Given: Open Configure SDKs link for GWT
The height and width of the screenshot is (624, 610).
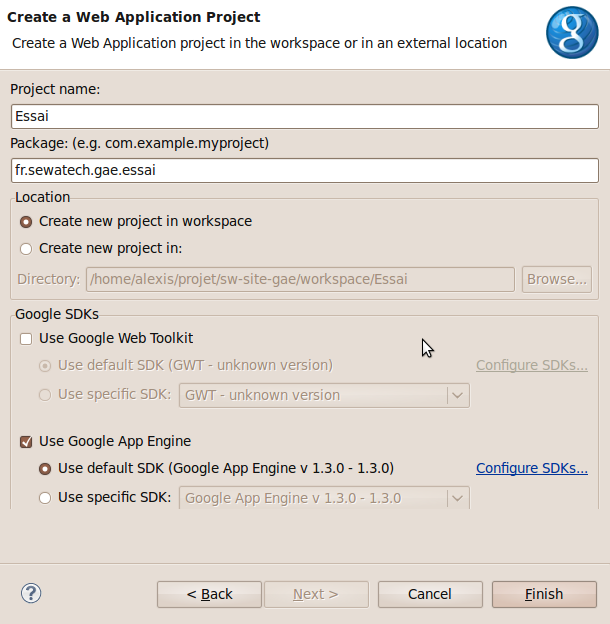Looking at the screenshot, I should coord(532,365).
